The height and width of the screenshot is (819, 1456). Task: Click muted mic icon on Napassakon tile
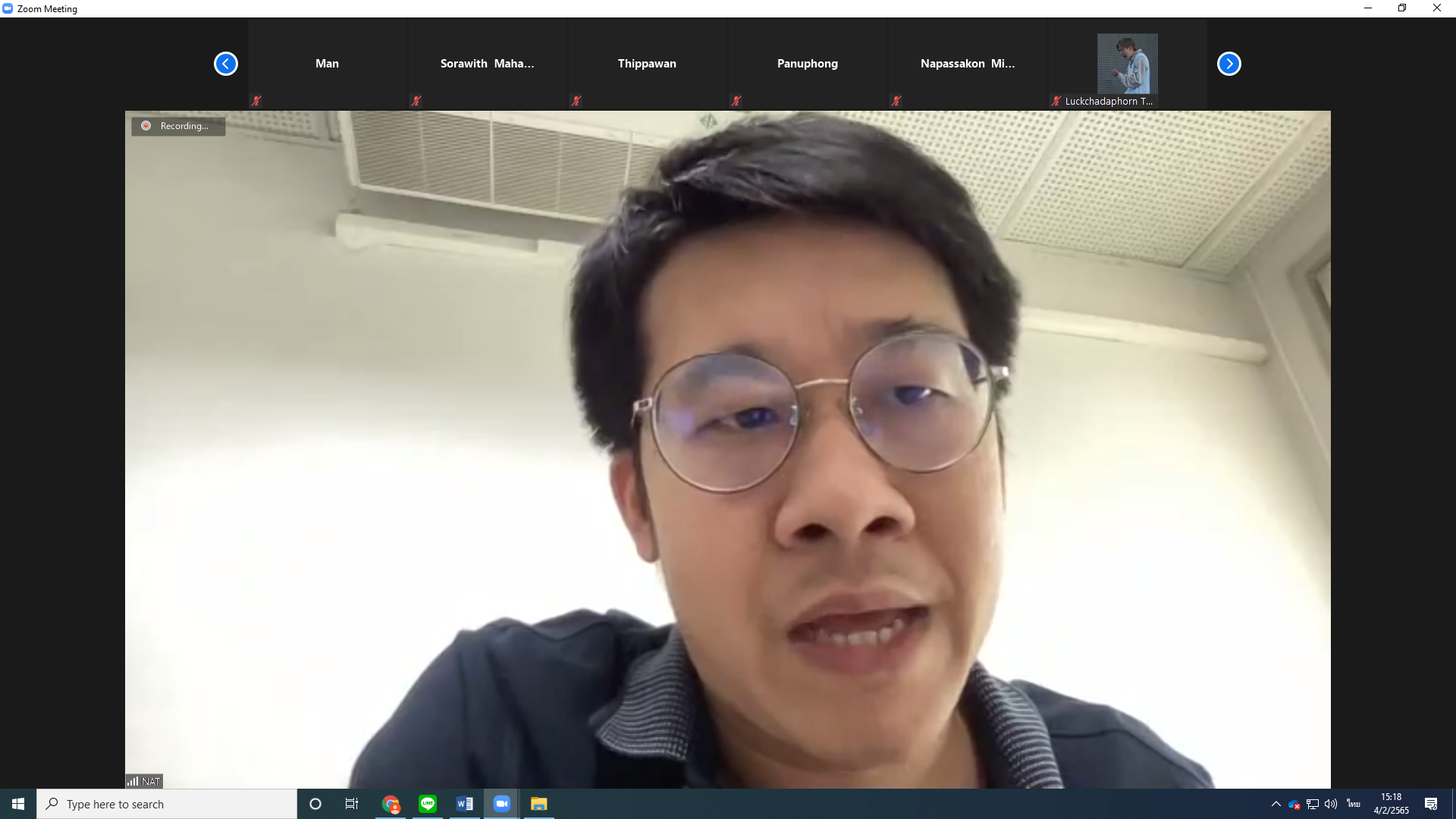click(x=896, y=101)
